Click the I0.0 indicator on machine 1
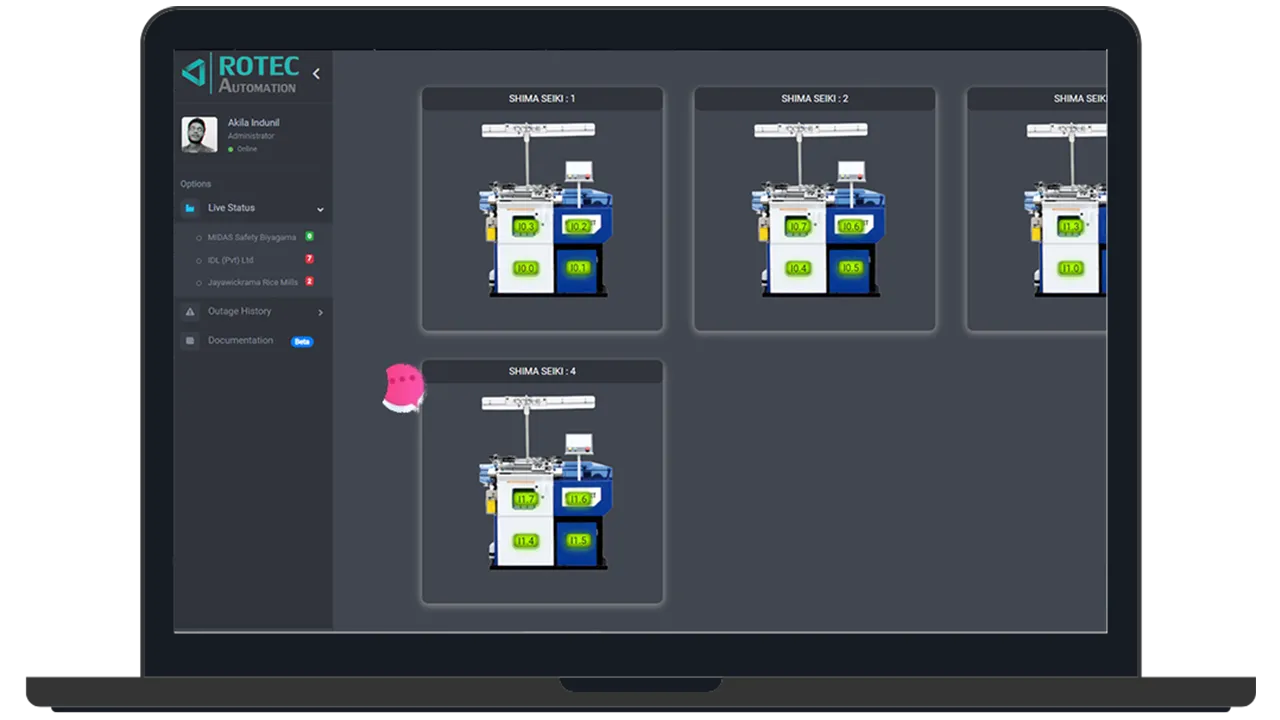 525,268
